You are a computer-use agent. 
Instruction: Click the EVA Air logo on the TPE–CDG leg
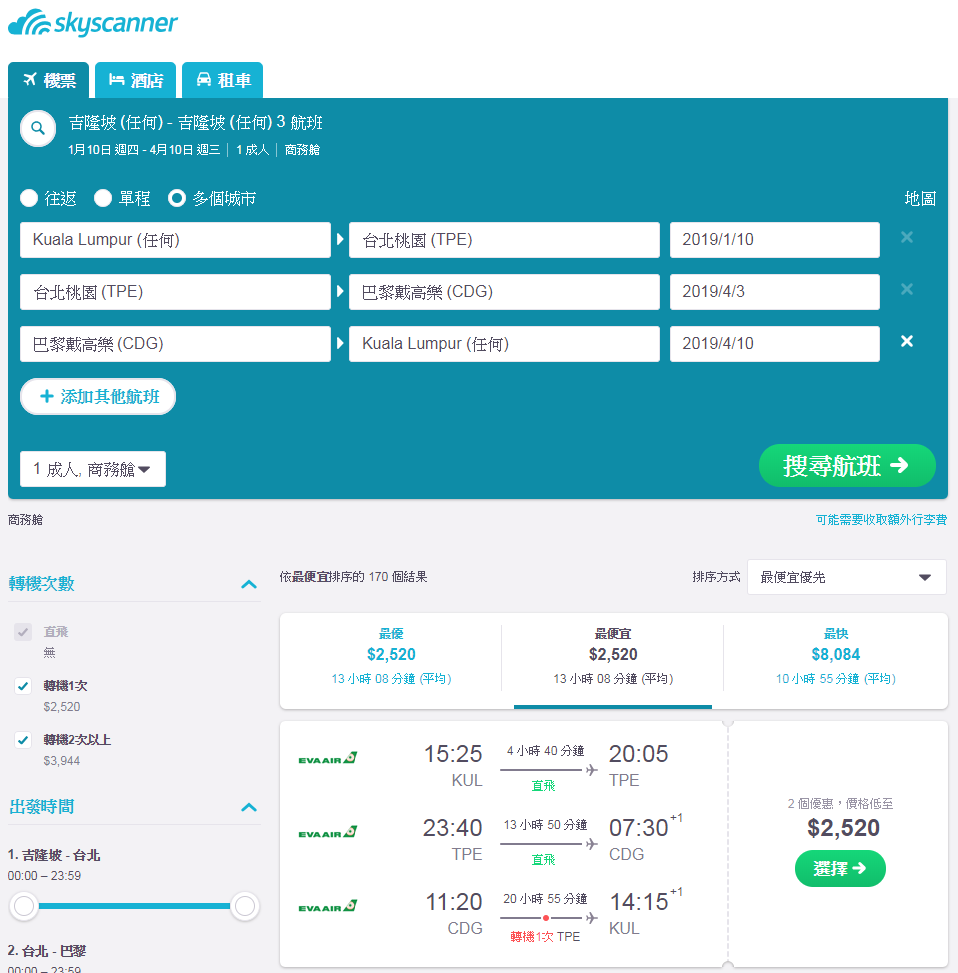tap(327, 832)
